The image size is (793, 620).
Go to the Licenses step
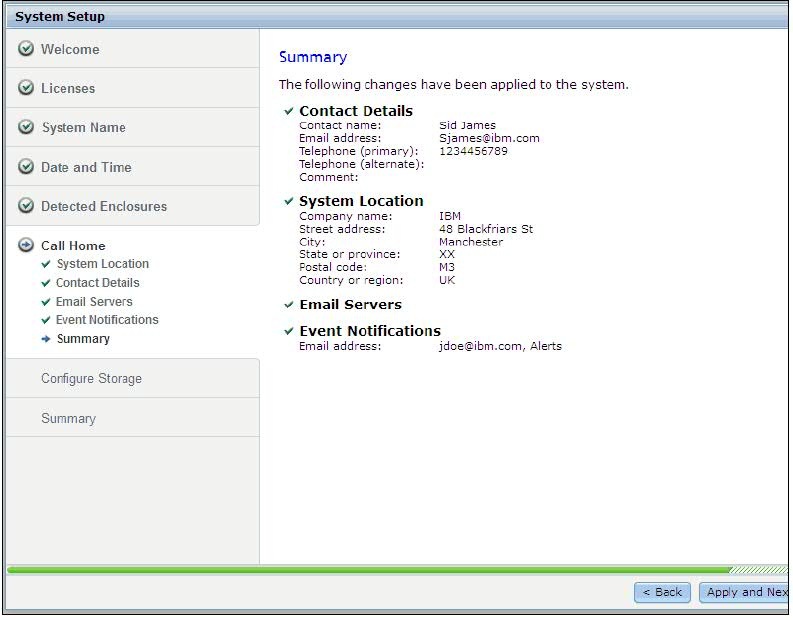[133, 88]
